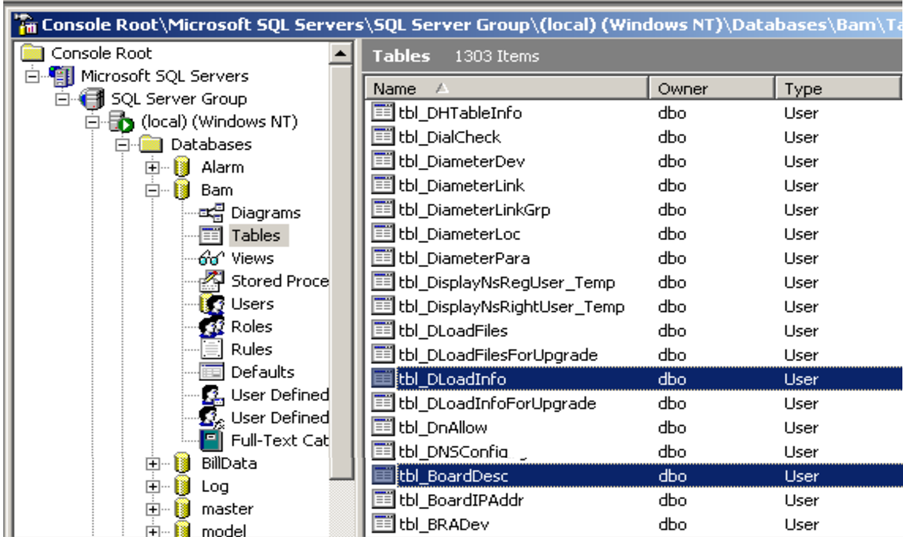Select the tbl_DisplayNsRegUser_Temp table name
The width and height of the screenshot is (903, 537).
[507, 282]
